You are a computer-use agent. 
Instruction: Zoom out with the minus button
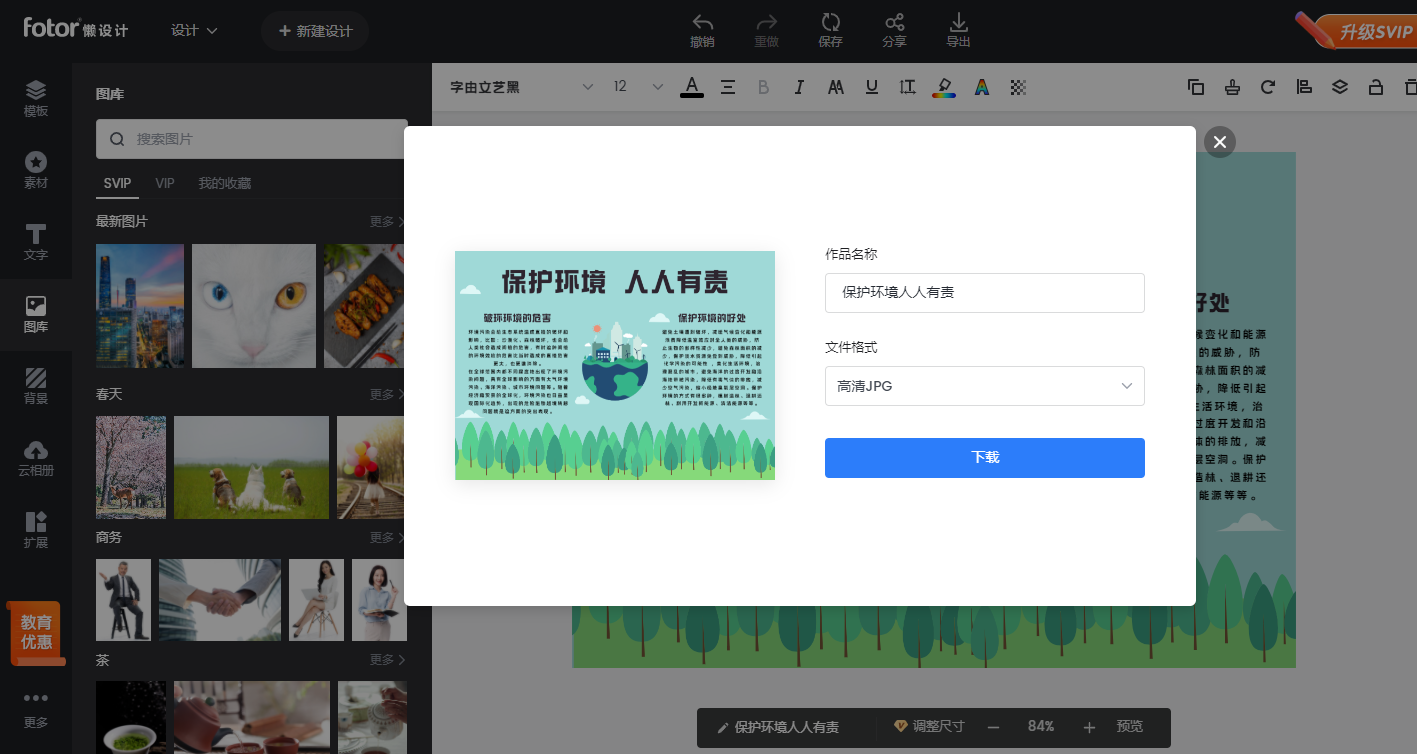click(993, 727)
